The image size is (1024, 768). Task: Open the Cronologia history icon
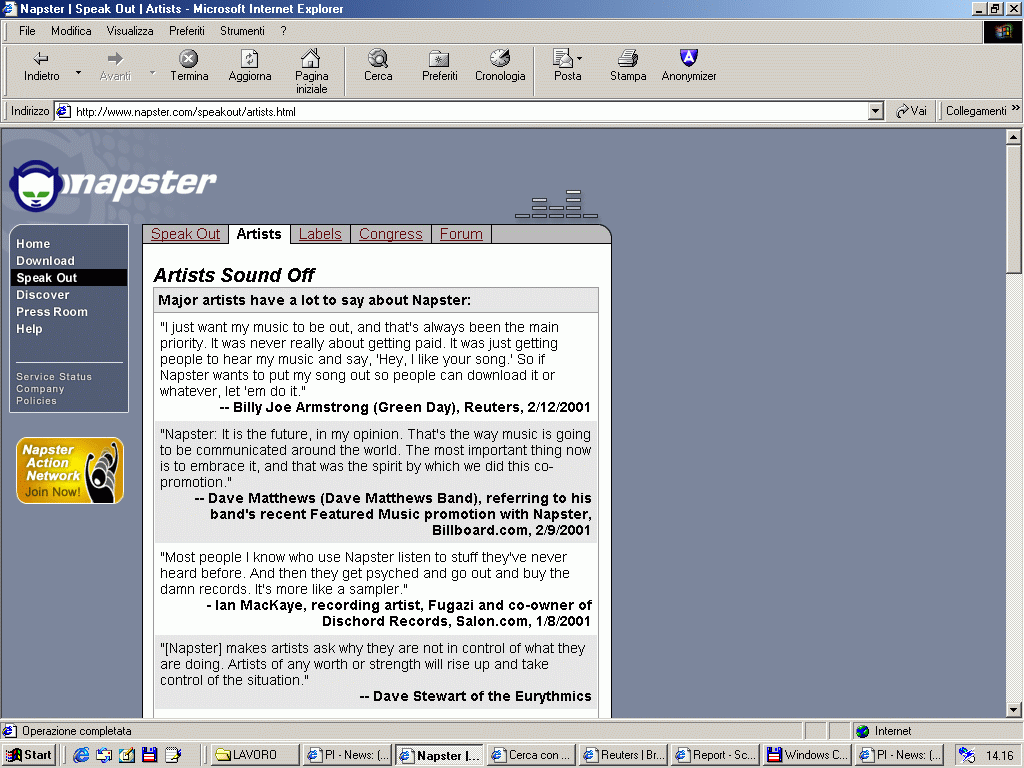point(500,60)
